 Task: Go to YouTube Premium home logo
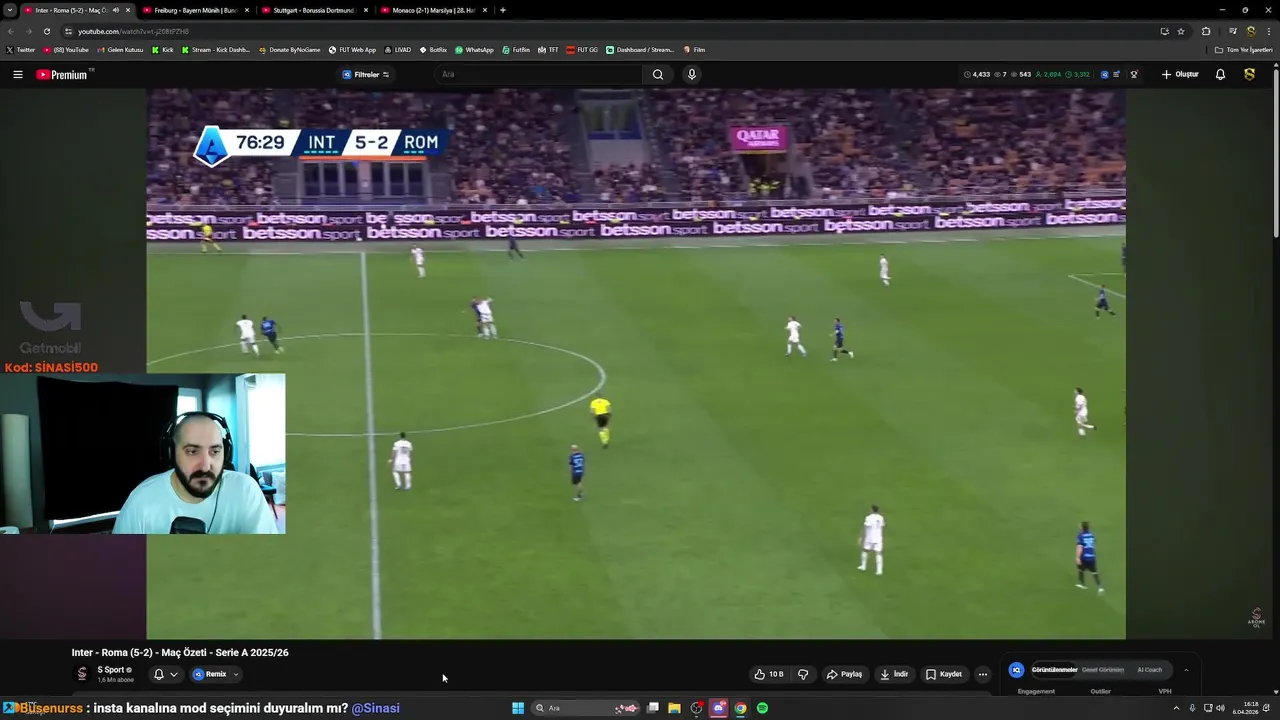(x=63, y=74)
